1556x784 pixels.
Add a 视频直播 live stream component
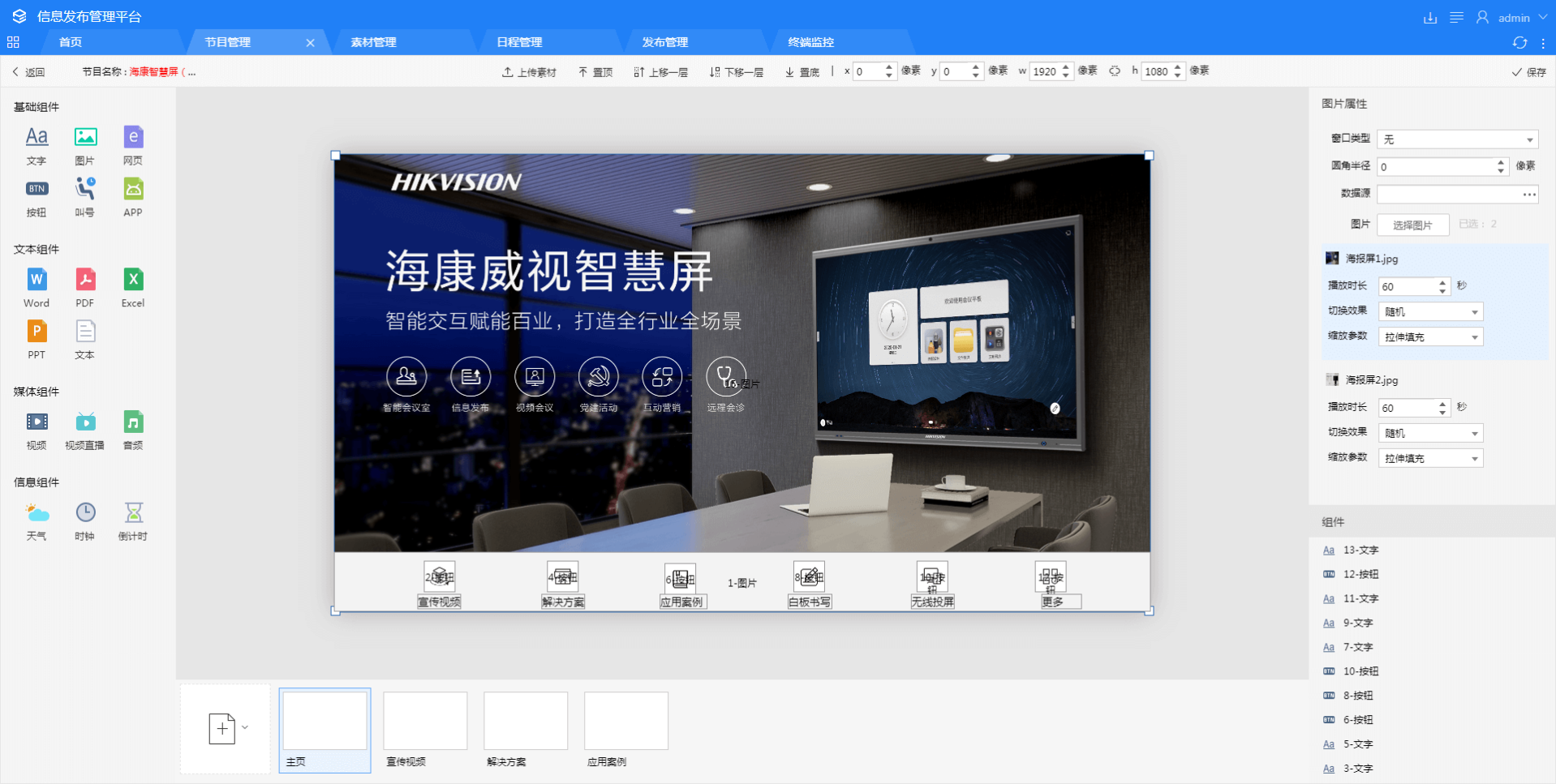click(x=85, y=431)
